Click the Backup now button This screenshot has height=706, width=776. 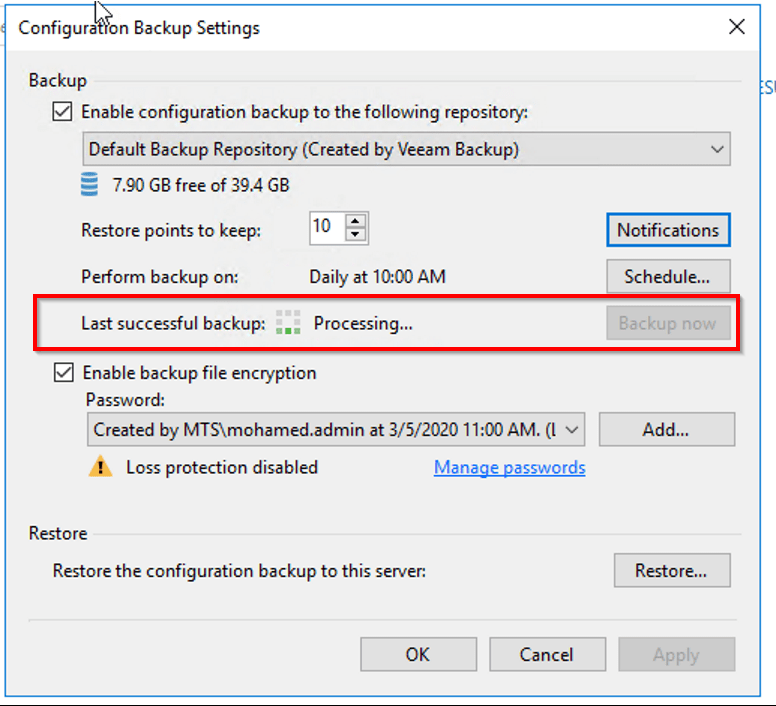667,323
